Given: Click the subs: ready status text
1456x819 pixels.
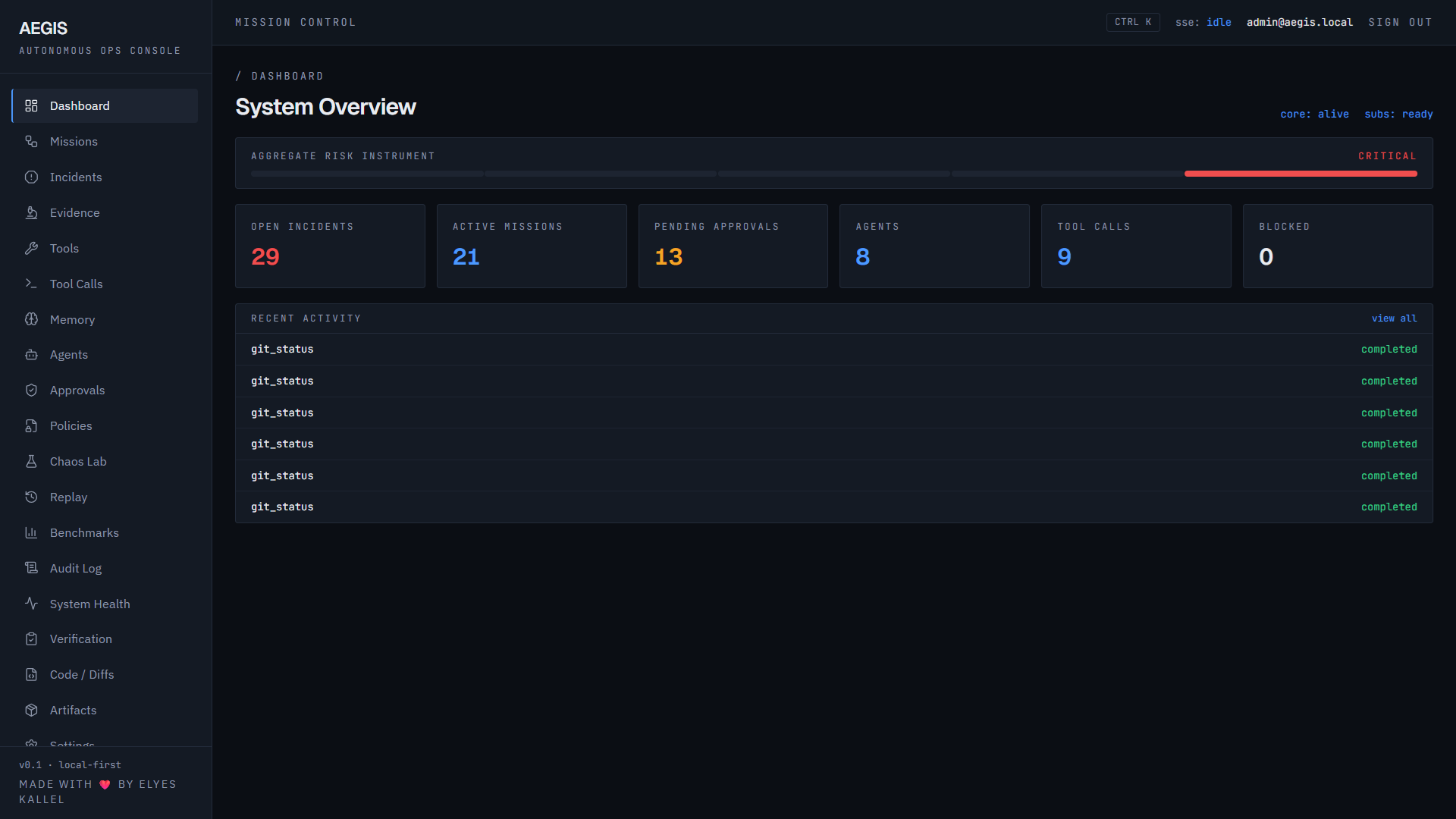Looking at the screenshot, I should [x=1398, y=114].
